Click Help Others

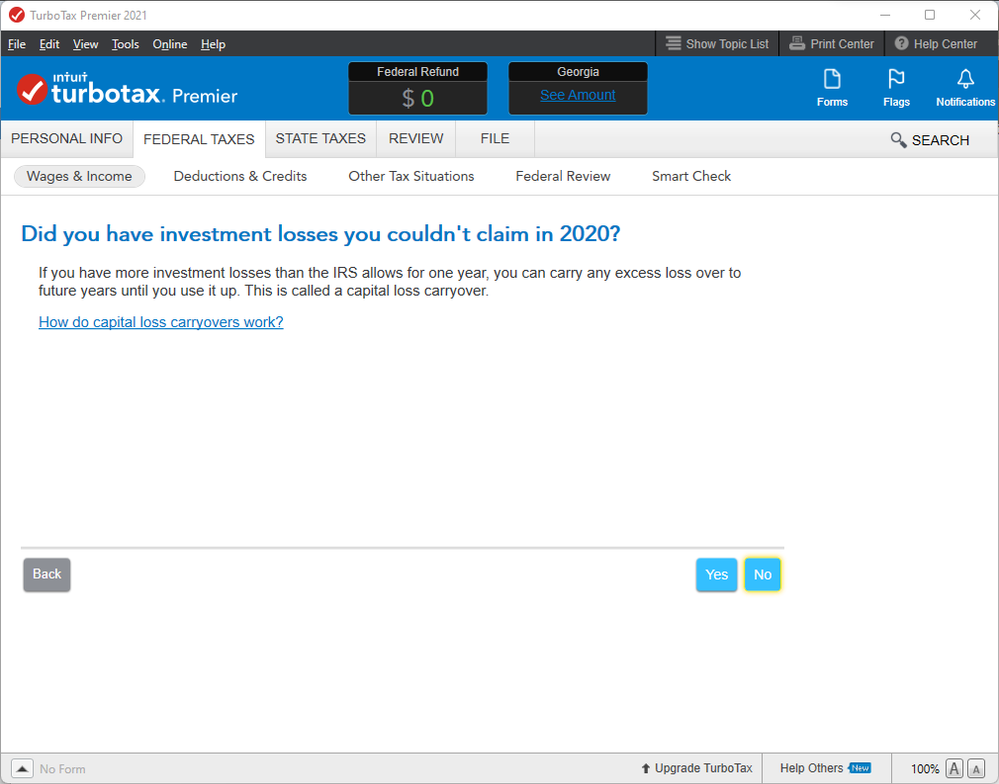(x=825, y=768)
